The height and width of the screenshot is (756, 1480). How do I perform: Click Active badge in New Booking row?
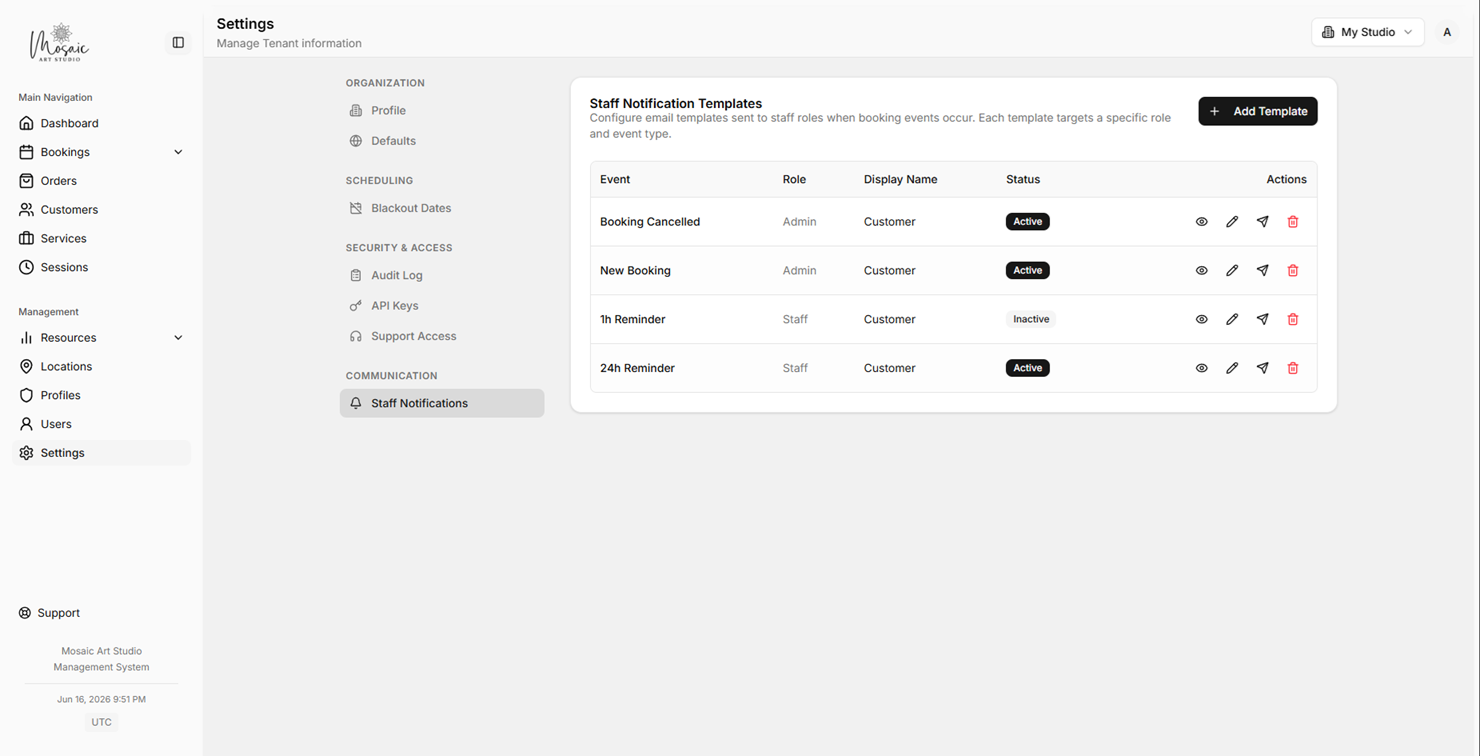pos(1028,271)
